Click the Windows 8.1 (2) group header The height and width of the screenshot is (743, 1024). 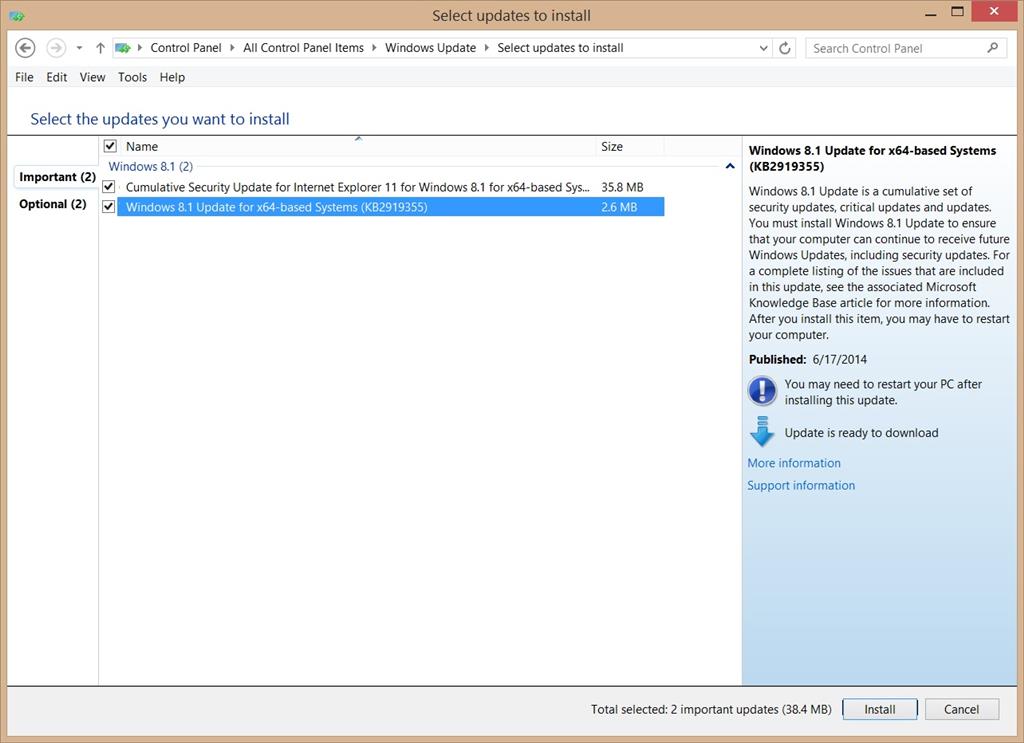pos(151,166)
